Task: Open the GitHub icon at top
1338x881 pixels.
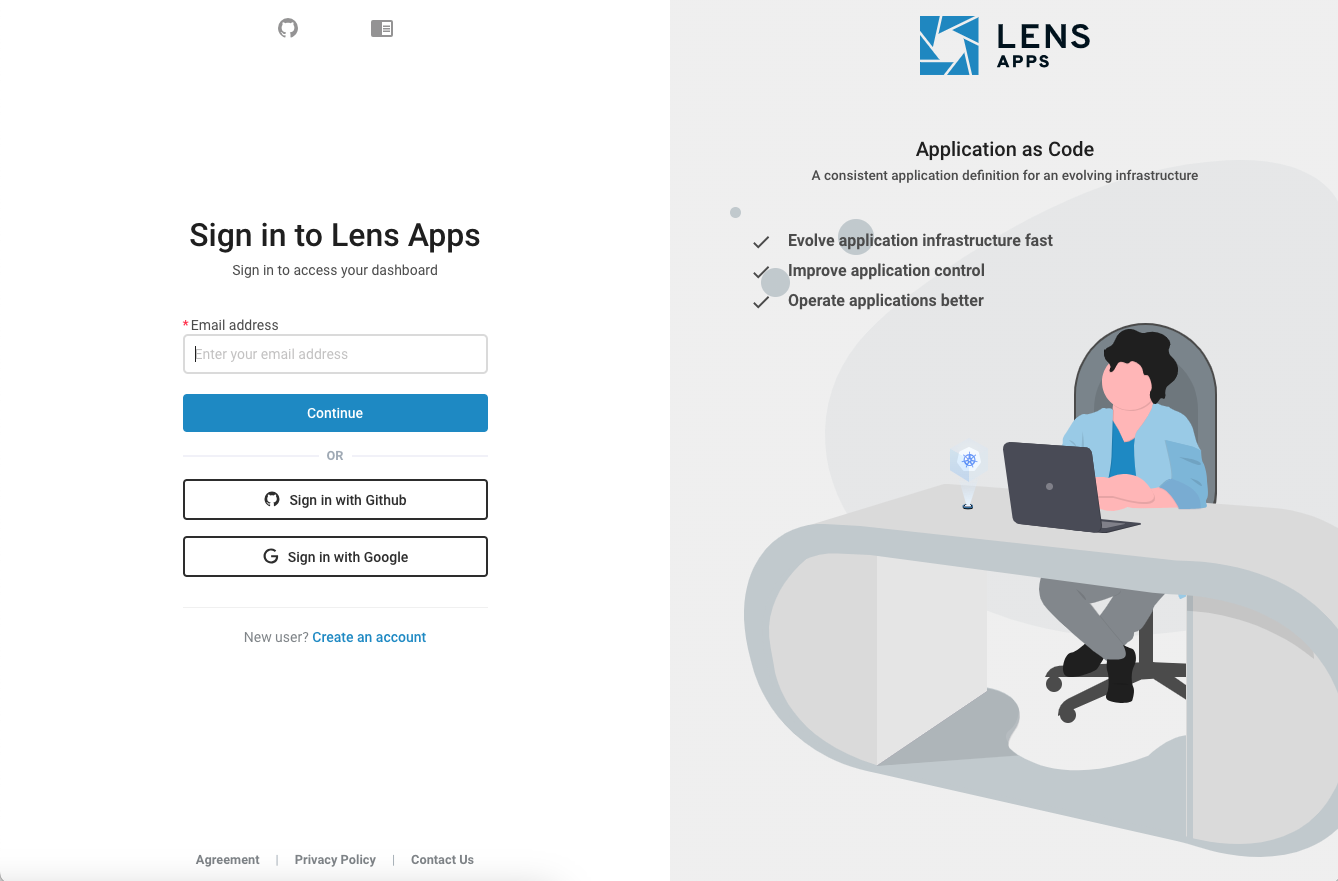Action: coord(288,28)
